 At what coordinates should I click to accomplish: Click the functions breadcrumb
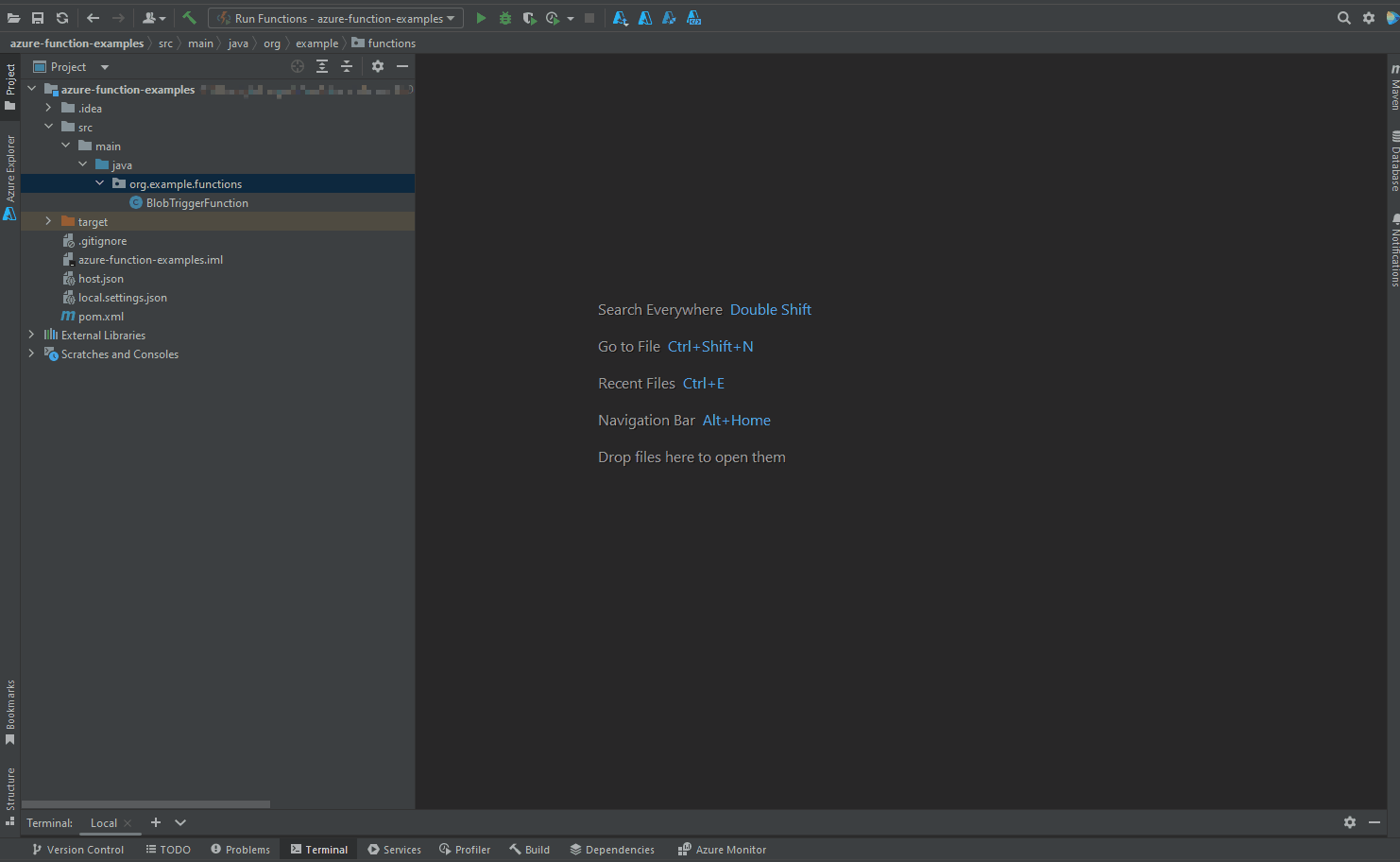[384, 43]
